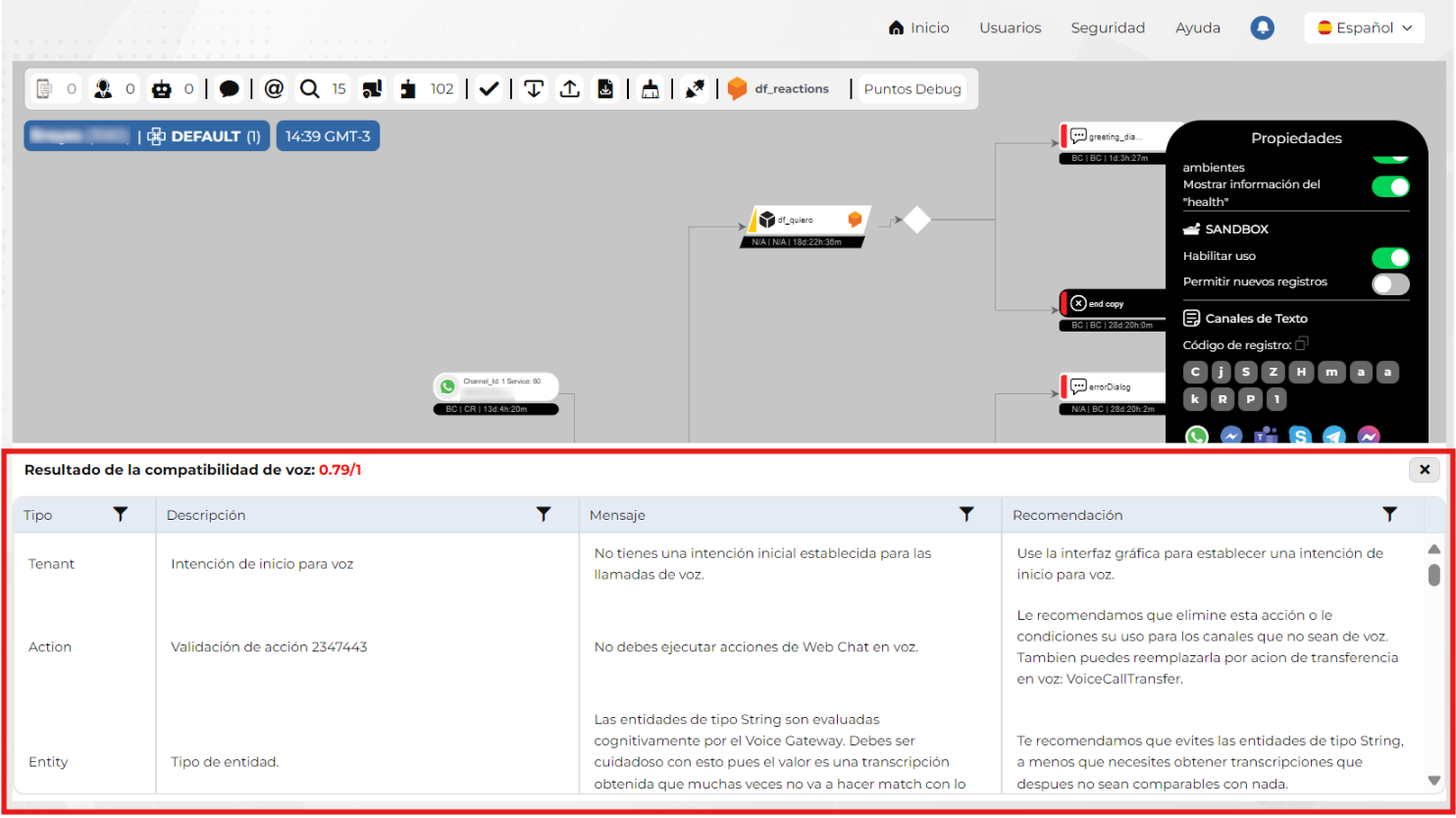Image resolution: width=1456 pixels, height=818 pixels.
Task: Click 'Tipo de entidad.' description cell
Action: pyautogui.click(x=225, y=762)
